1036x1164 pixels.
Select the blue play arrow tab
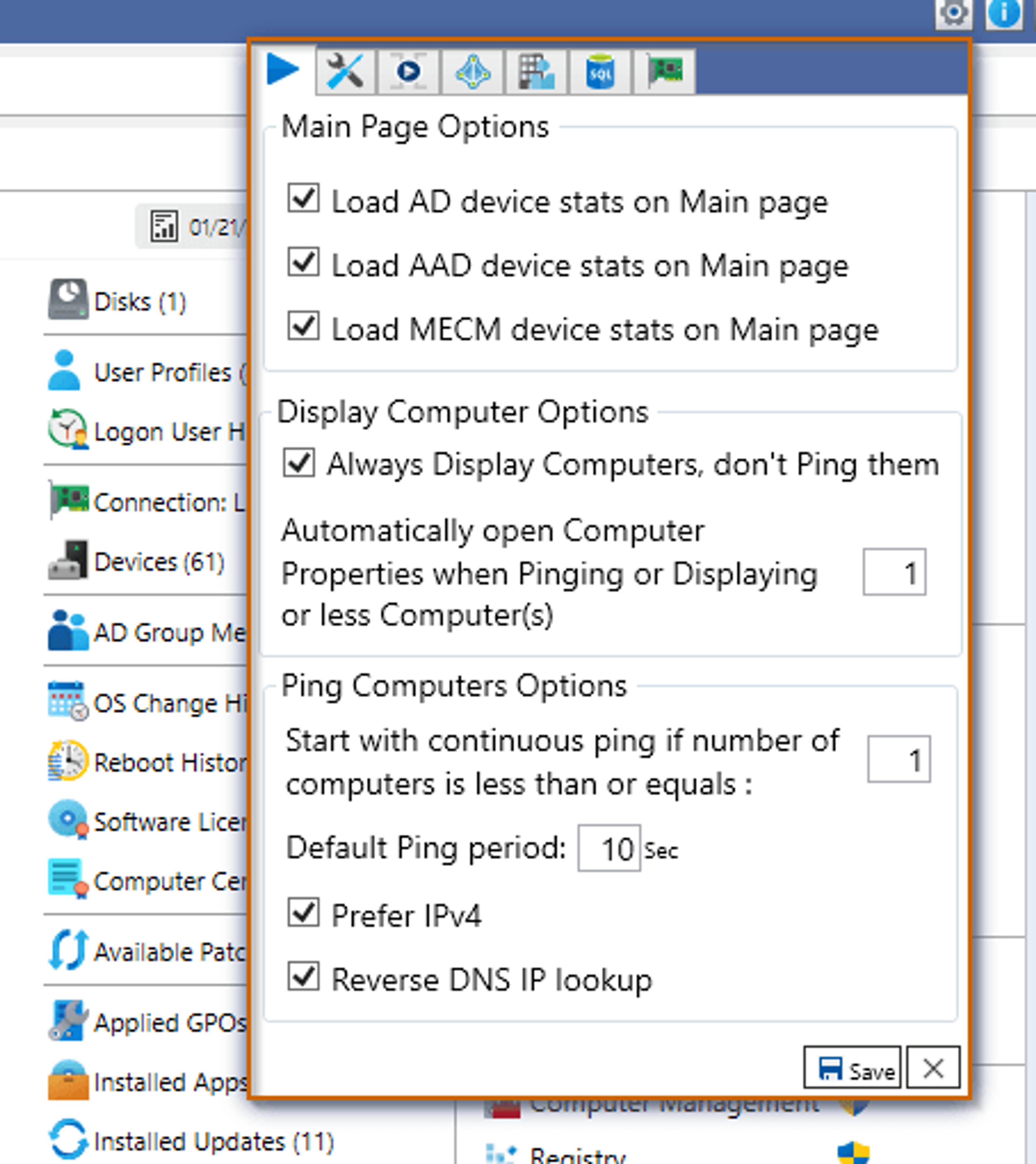(282, 69)
